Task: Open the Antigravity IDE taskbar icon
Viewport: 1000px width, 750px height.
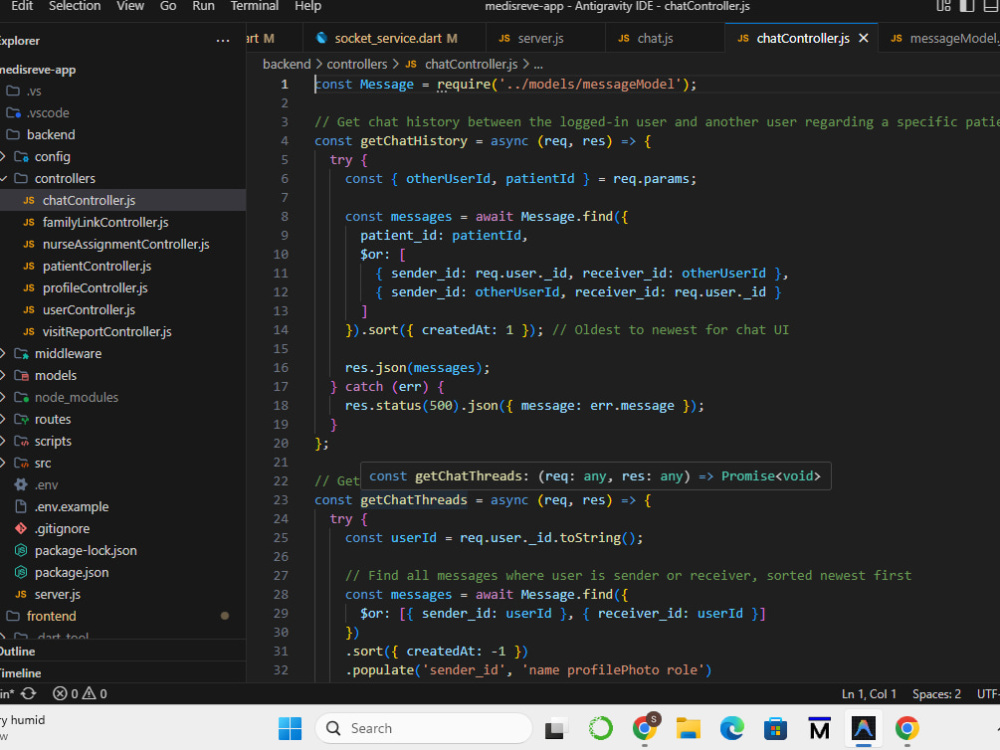Action: 863,728
